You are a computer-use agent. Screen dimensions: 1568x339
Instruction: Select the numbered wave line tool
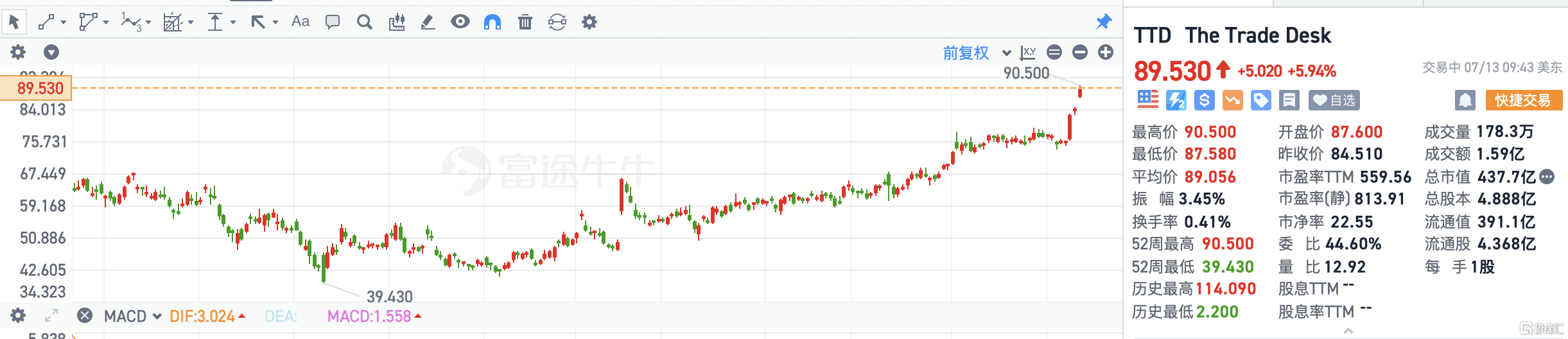coord(131,23)
